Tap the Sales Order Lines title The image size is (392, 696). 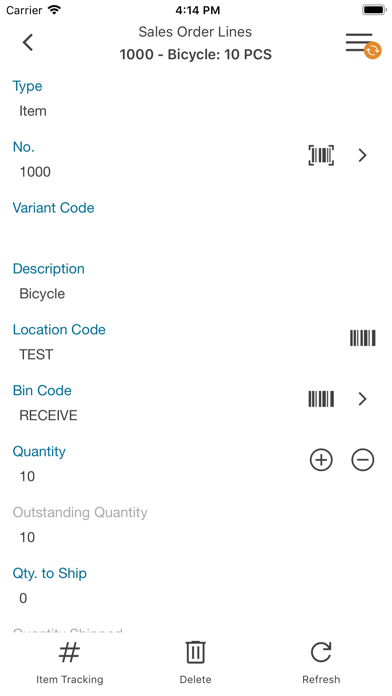195,32
